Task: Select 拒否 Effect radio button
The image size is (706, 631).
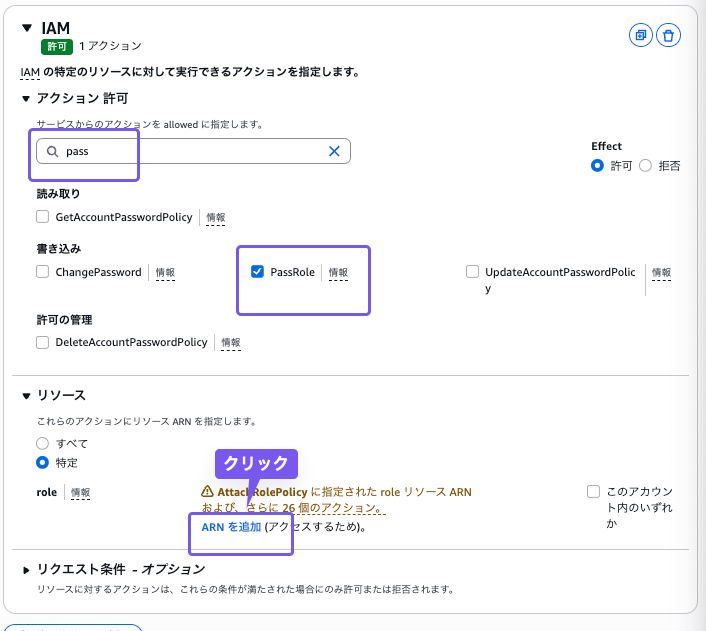Action: (x=645, y=166)
